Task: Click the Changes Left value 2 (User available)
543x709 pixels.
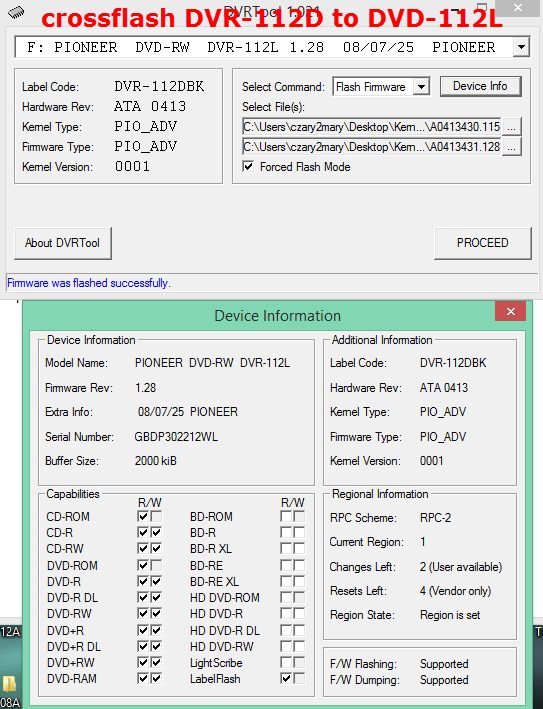Action: (461, 567)
